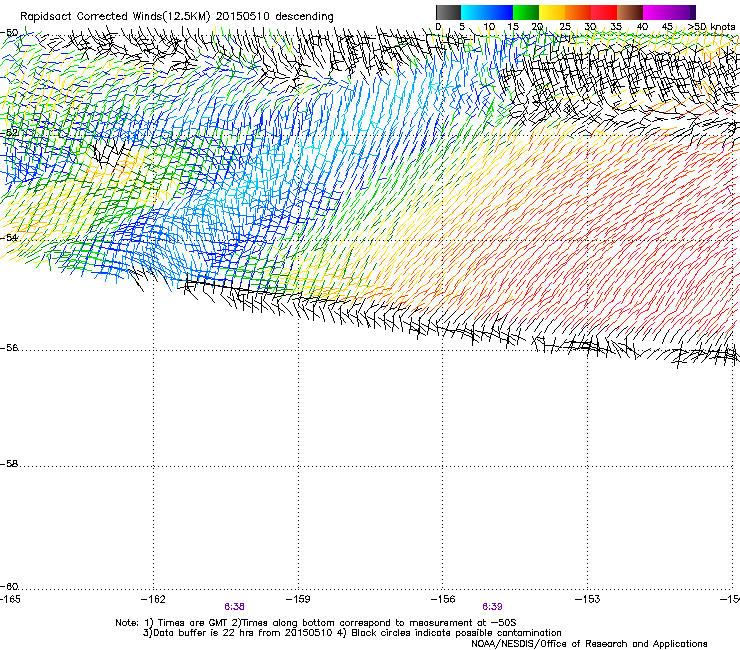Image resolution: width=740 pixels, height=650 pixels.
Task: Click the '-153' longitude axis label
Action: point(588,599)
